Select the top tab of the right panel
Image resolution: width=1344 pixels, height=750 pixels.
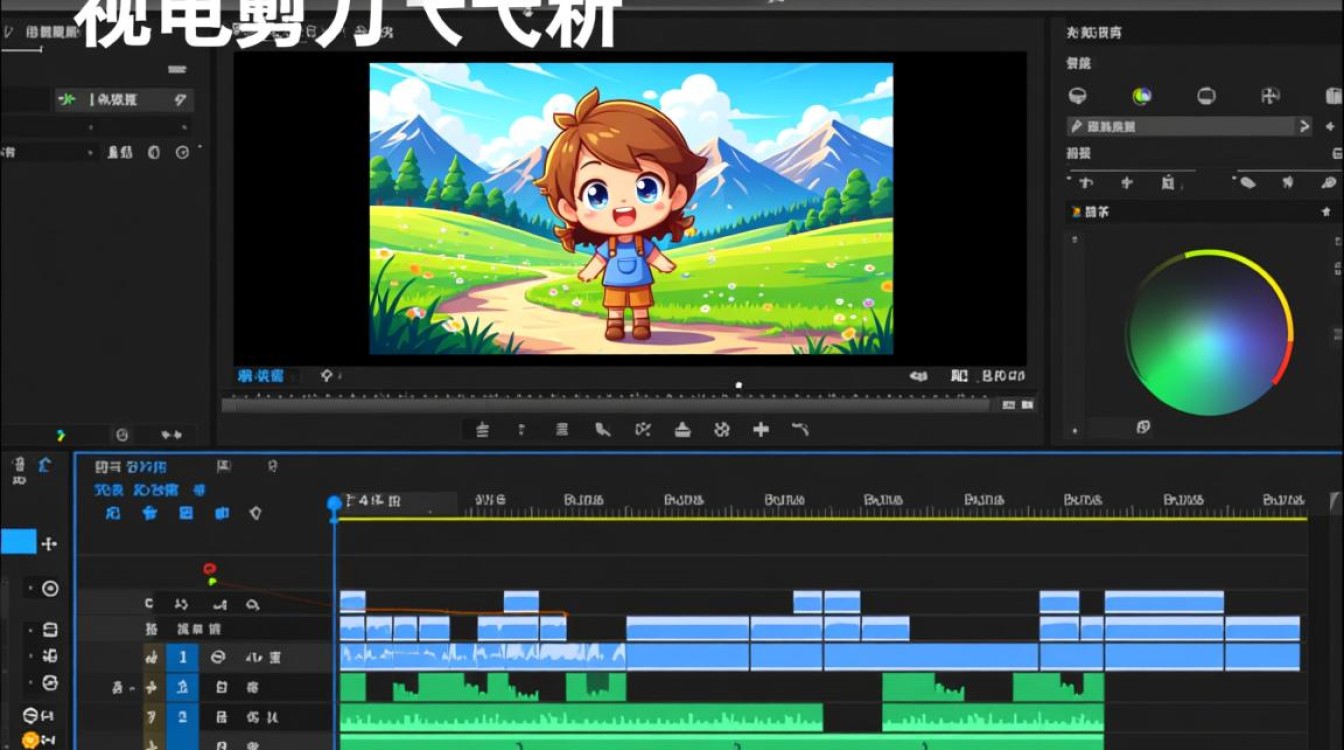pos(1094,32)
